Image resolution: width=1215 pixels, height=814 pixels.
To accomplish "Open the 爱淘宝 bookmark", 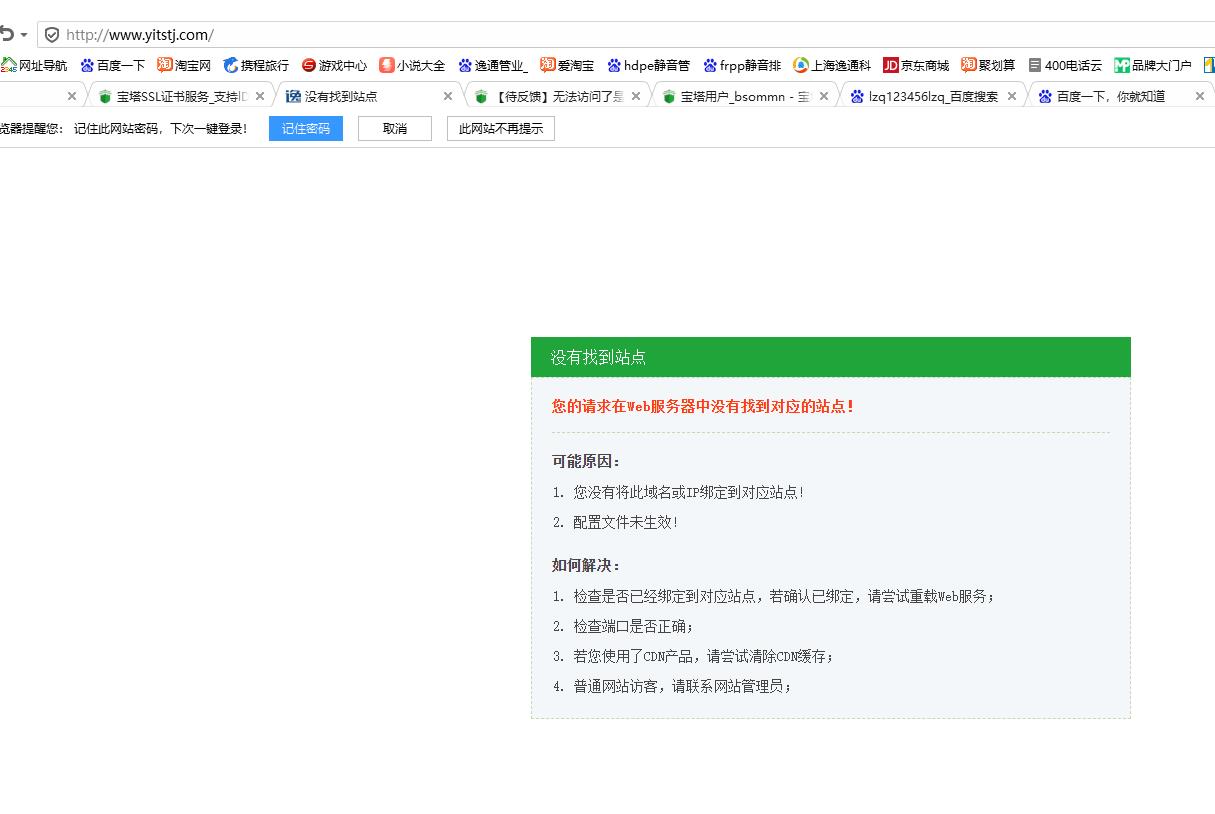I will pos(567,65).
